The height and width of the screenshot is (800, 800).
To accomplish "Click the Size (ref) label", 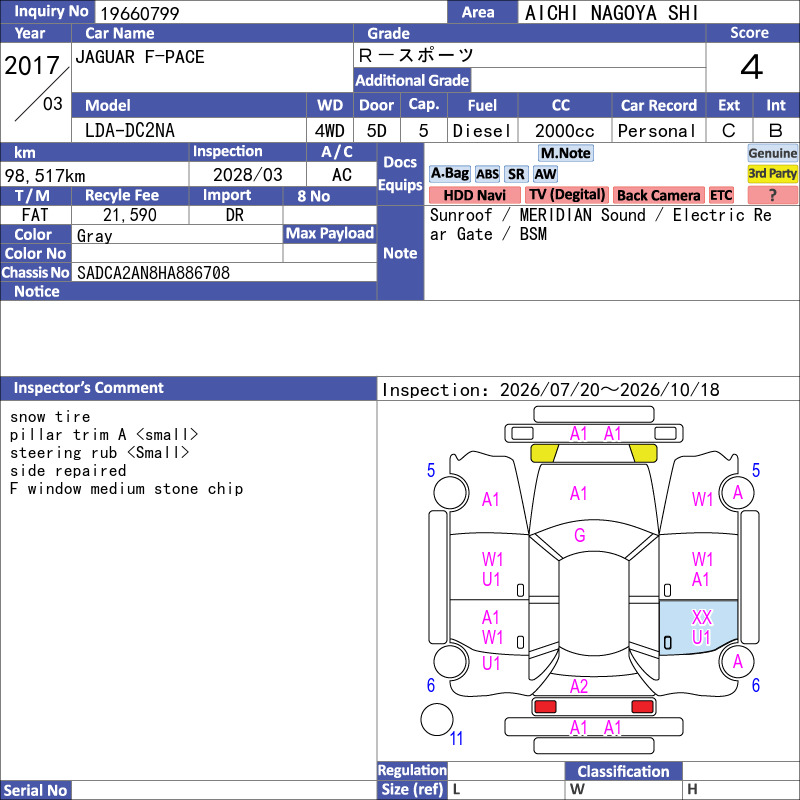I will tap(412, 789).
